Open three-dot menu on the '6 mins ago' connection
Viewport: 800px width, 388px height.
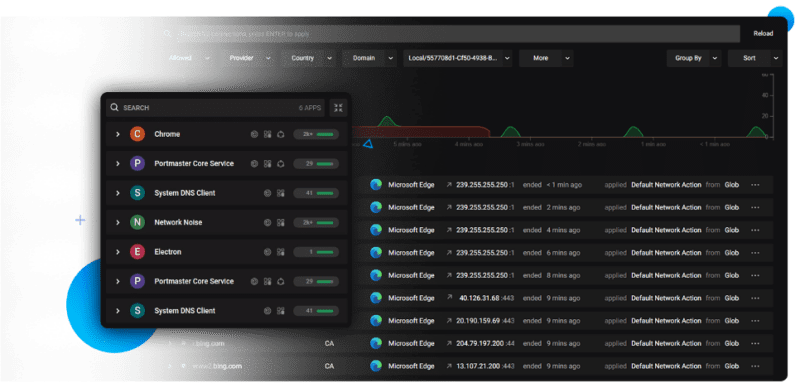755,253
